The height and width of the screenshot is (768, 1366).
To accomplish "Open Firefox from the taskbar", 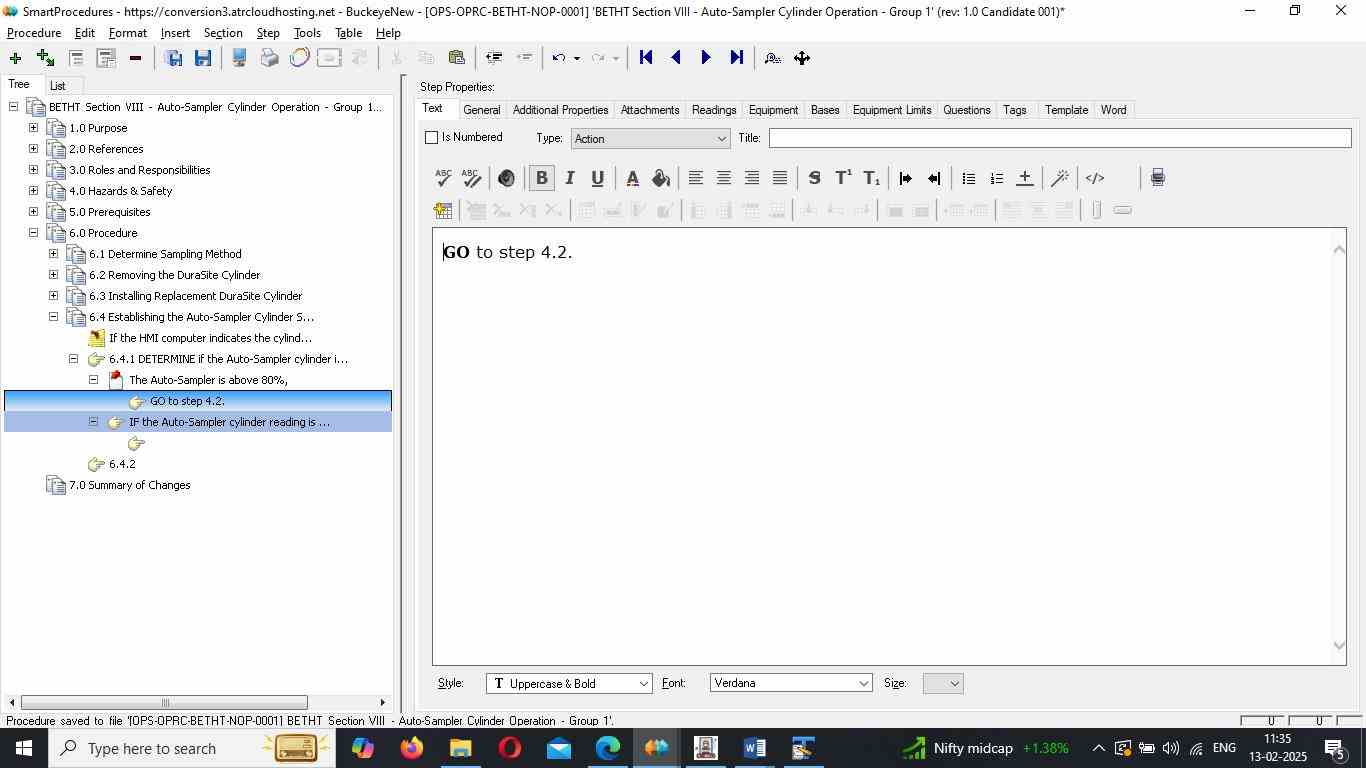I will click(411, 748).
